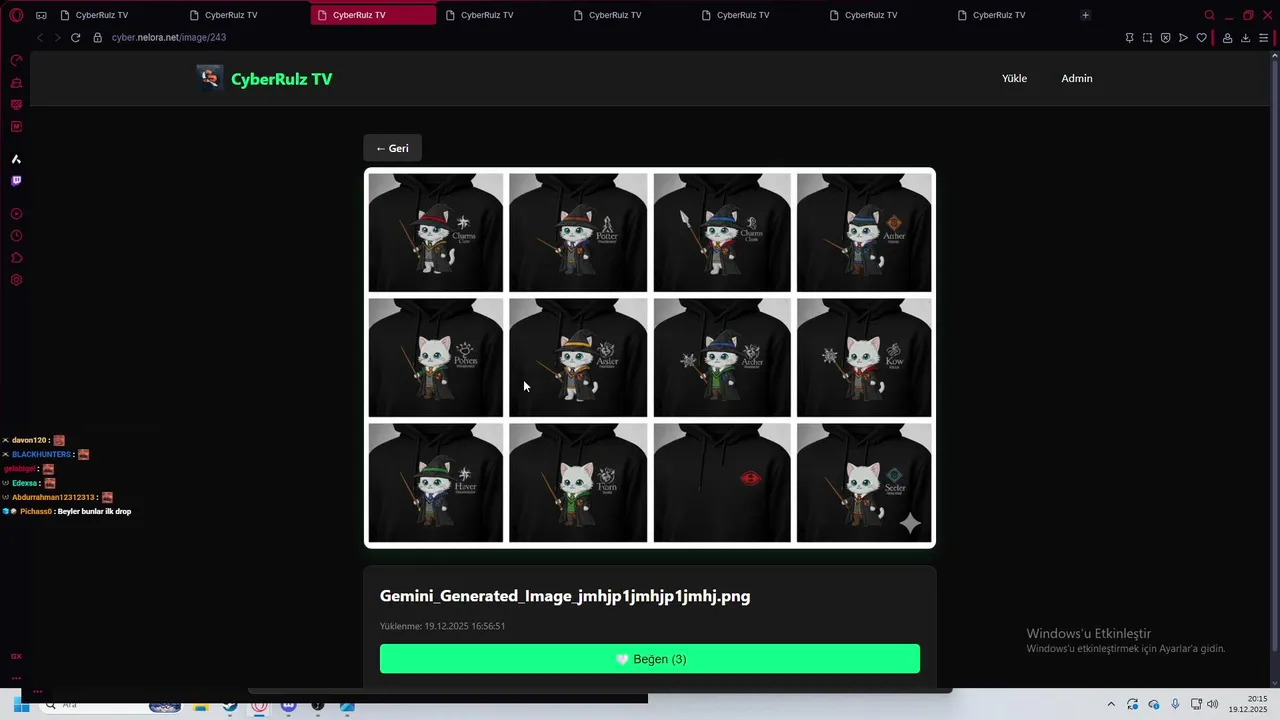Open File Explorer from the taskbar
1280x720 pixels.
tap(200, 706)
